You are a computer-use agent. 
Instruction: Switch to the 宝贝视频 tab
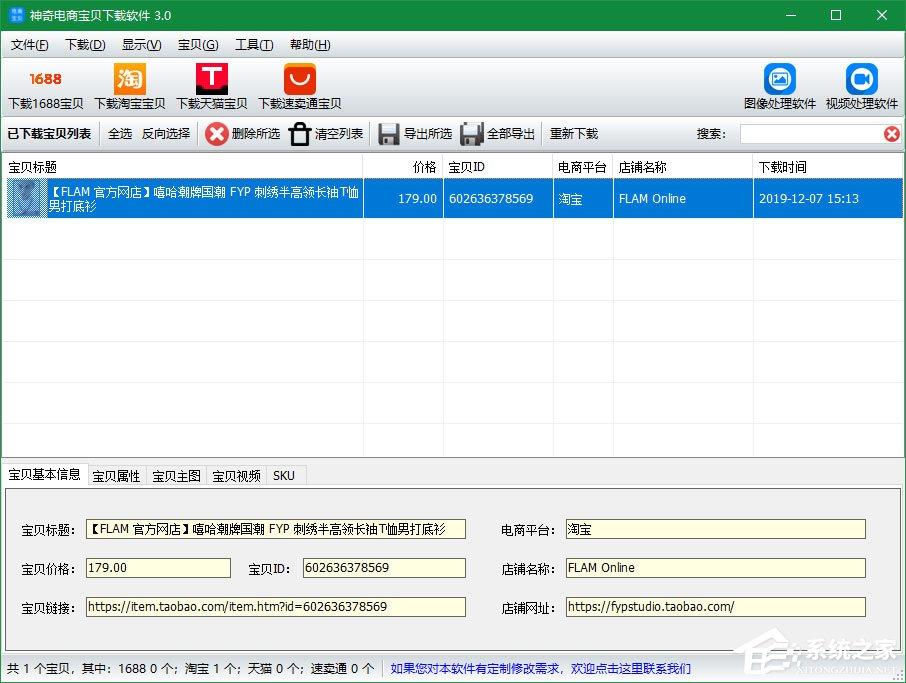[x=236, y=476]
